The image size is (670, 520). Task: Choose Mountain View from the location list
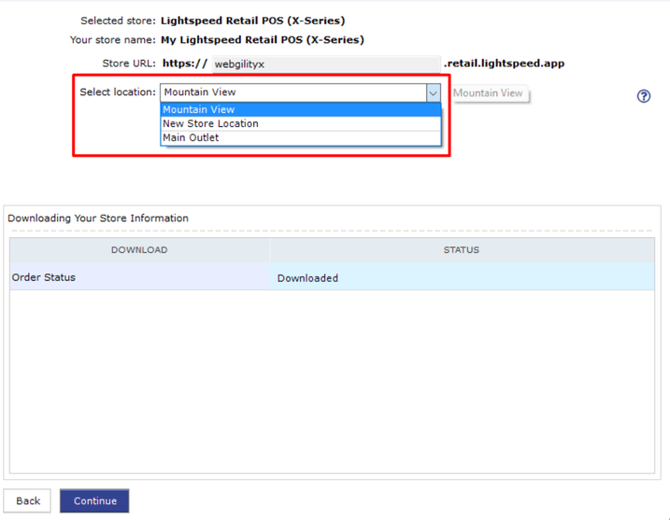click(x=301, y=110)
